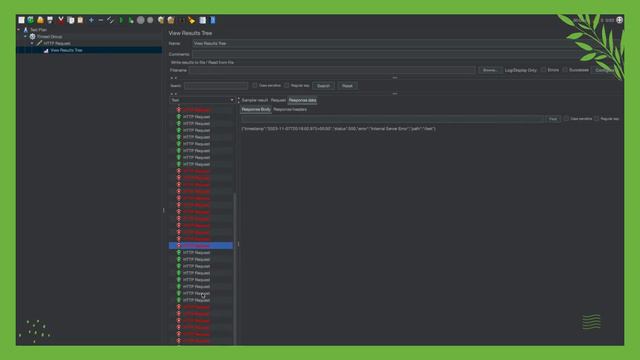Click the Find text field in the response panel
640x360 pixels.
click(392, 119)
